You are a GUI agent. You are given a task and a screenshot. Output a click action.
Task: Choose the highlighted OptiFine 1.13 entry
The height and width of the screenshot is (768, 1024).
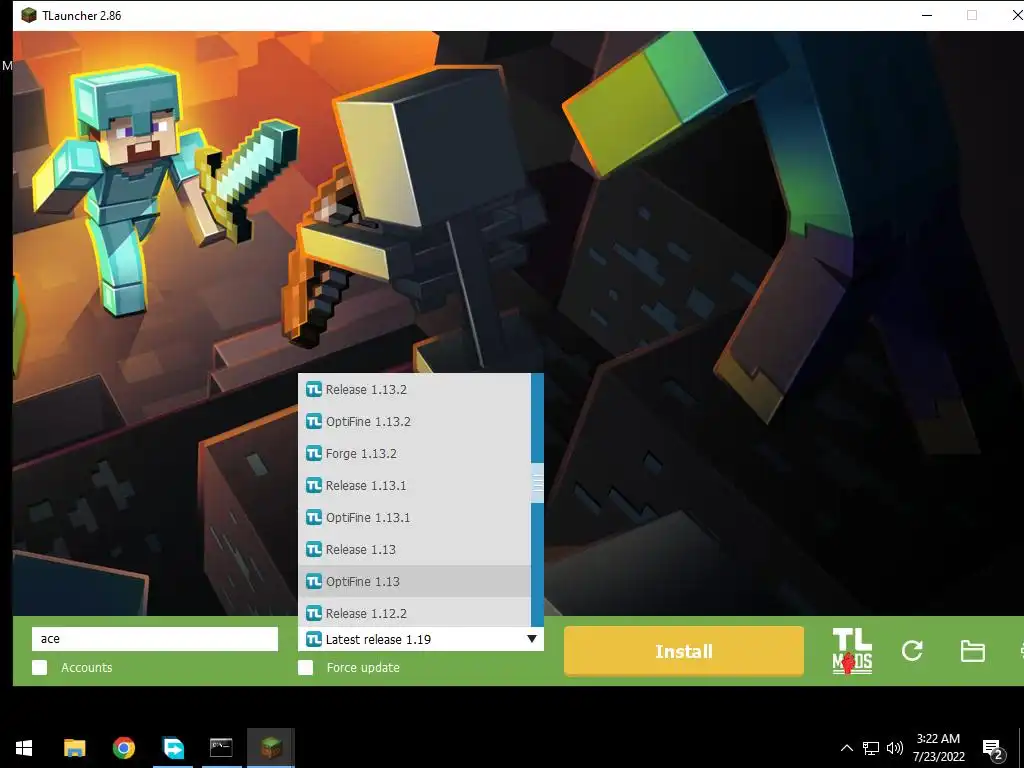(414, 581)
